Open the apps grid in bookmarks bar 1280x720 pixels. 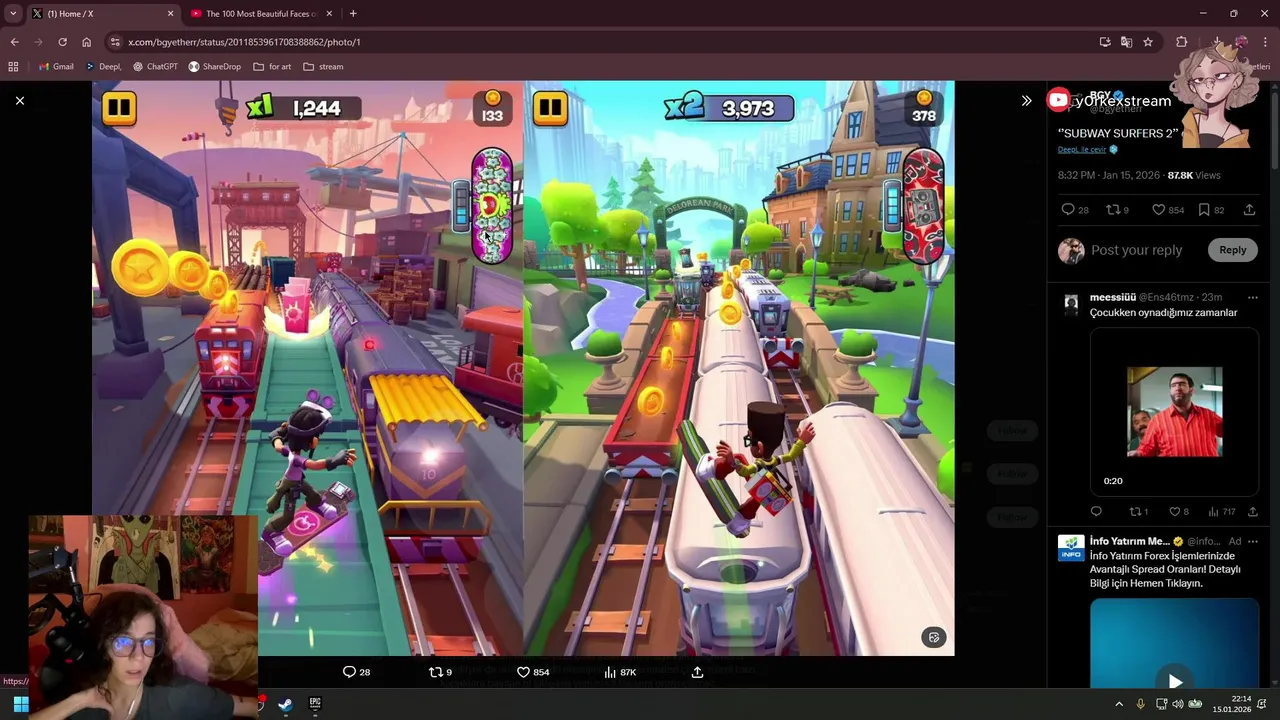13,66
